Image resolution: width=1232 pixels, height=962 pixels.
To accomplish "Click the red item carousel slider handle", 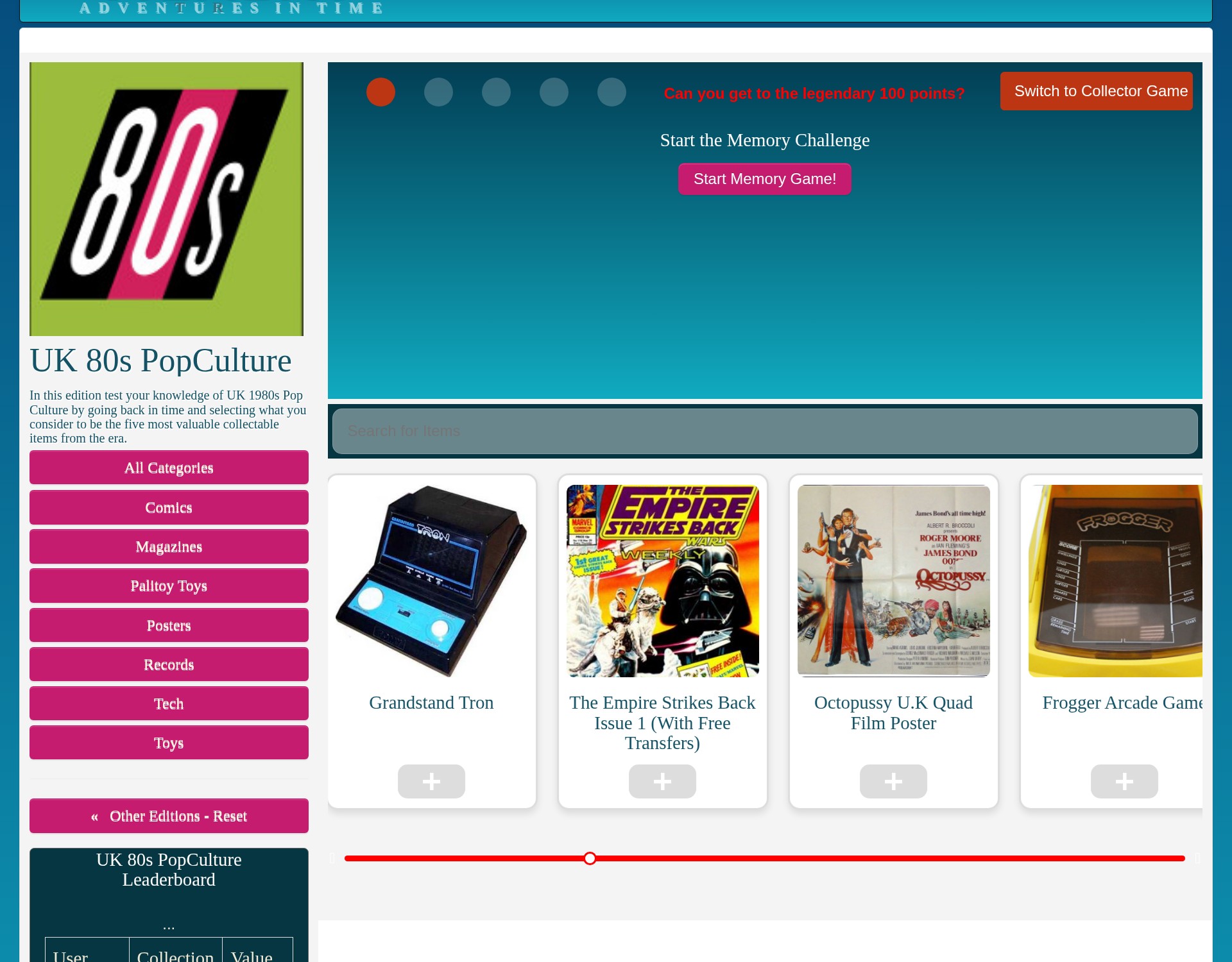I will click(x=590, y=858).
